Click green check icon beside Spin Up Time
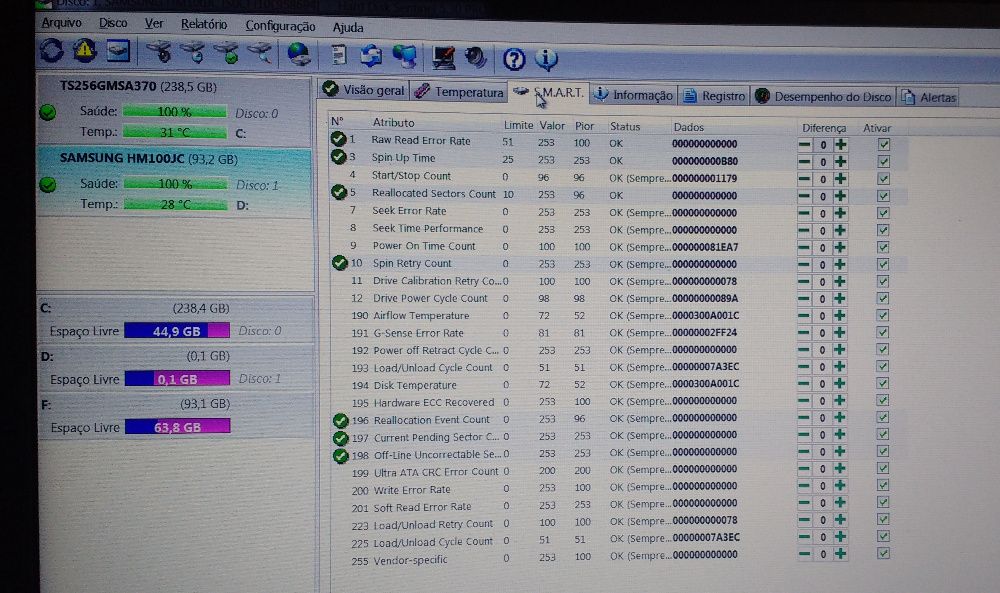Image resolution: width=1000 pixels, height=593 pixels. 338,156
